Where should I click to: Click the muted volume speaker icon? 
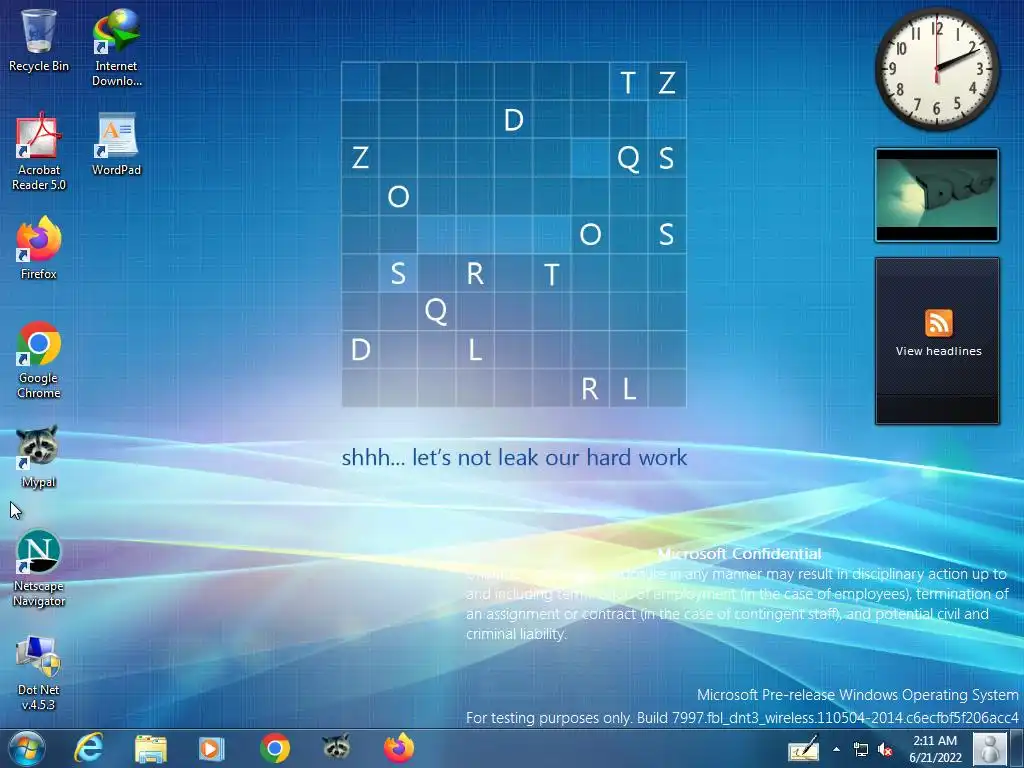(x=885, y=749)
